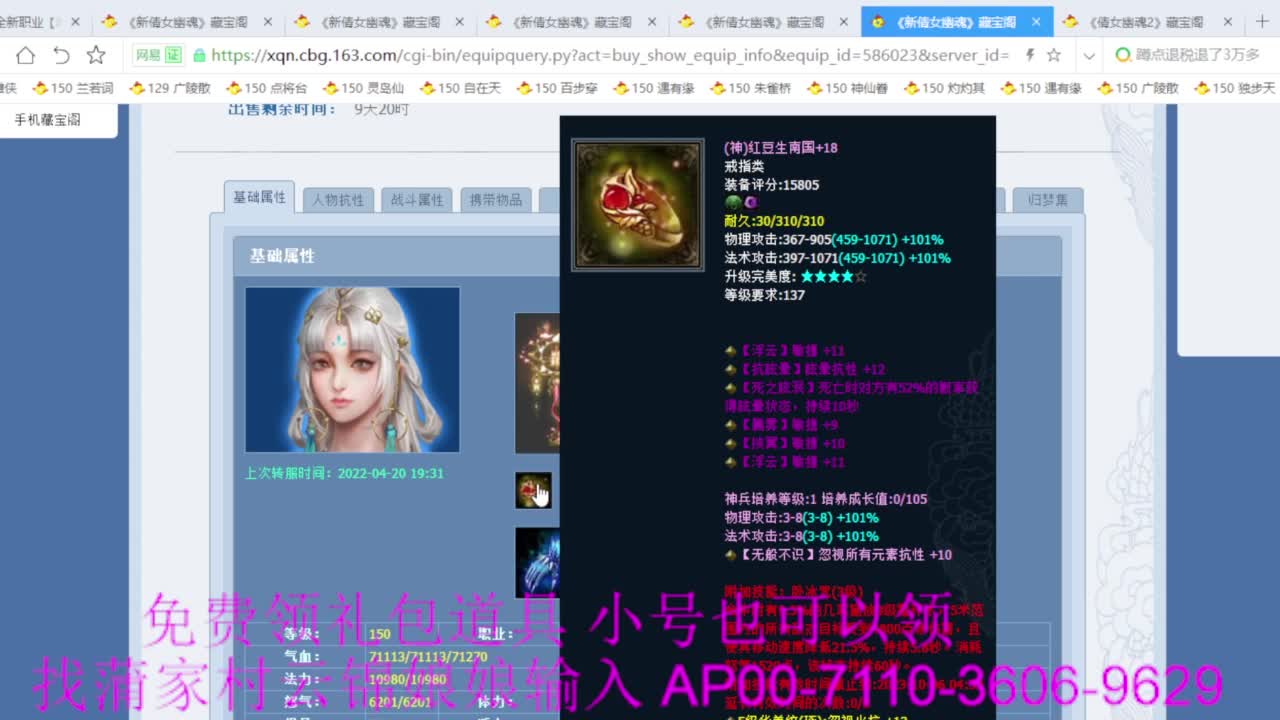Open bookmark 150 自在天

pyautogui.click(x=460, y=88)
